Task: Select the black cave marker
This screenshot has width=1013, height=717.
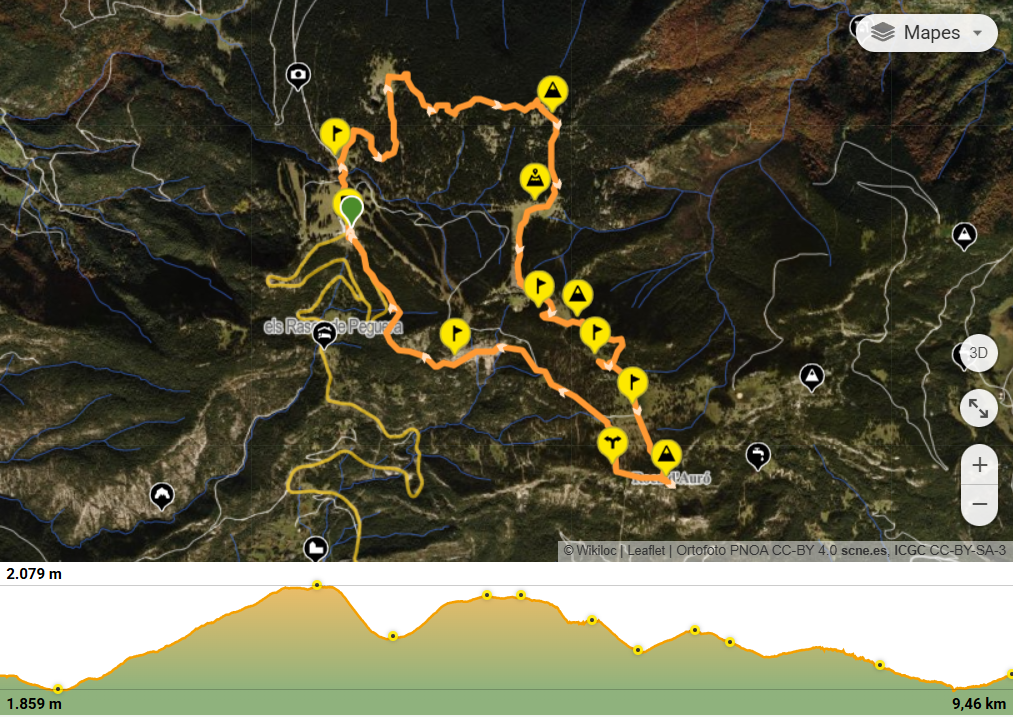Action: click(162, 497)
